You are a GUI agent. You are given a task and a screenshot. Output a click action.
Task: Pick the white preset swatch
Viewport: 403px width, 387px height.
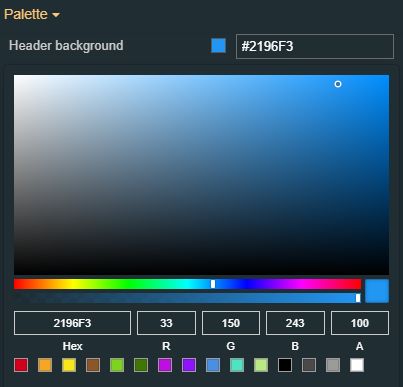[x=357, y=365]
